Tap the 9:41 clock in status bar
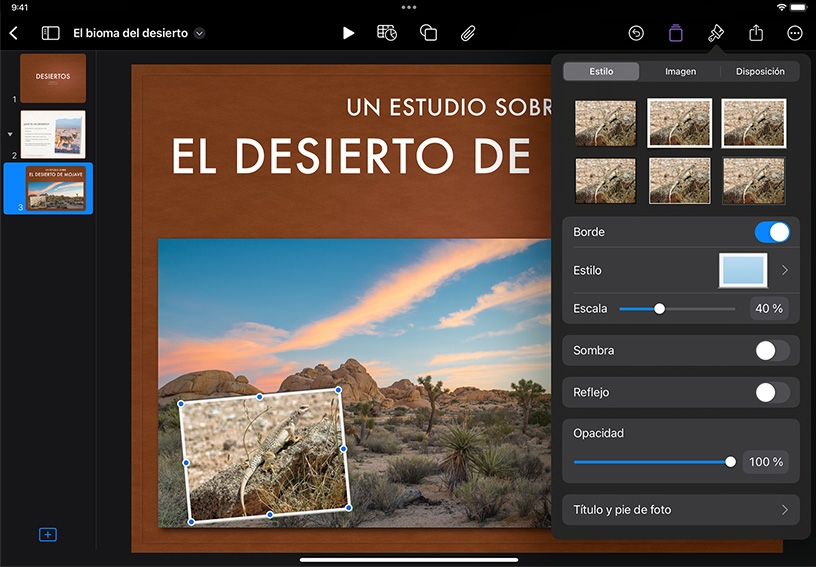The width and height of the screenshot is (816, 567). tap(19, 7)
